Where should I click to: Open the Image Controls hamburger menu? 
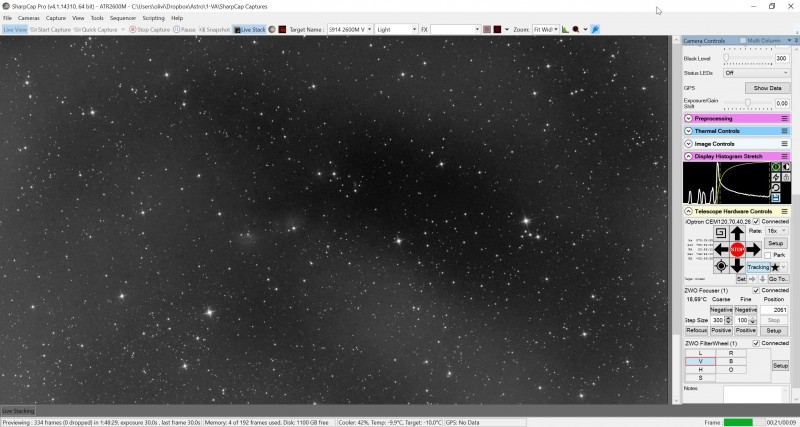point(785,144)
